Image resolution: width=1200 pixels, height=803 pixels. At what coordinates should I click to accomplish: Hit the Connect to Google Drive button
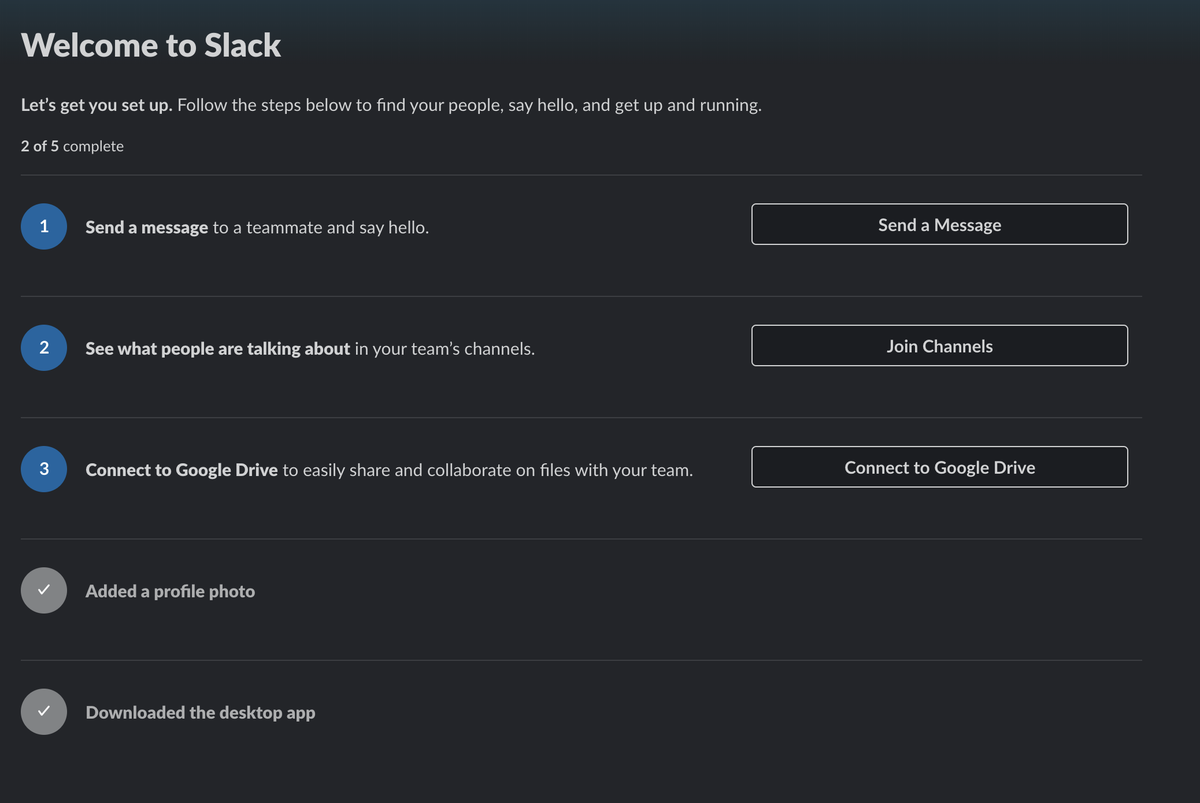[x=939, y=467]
